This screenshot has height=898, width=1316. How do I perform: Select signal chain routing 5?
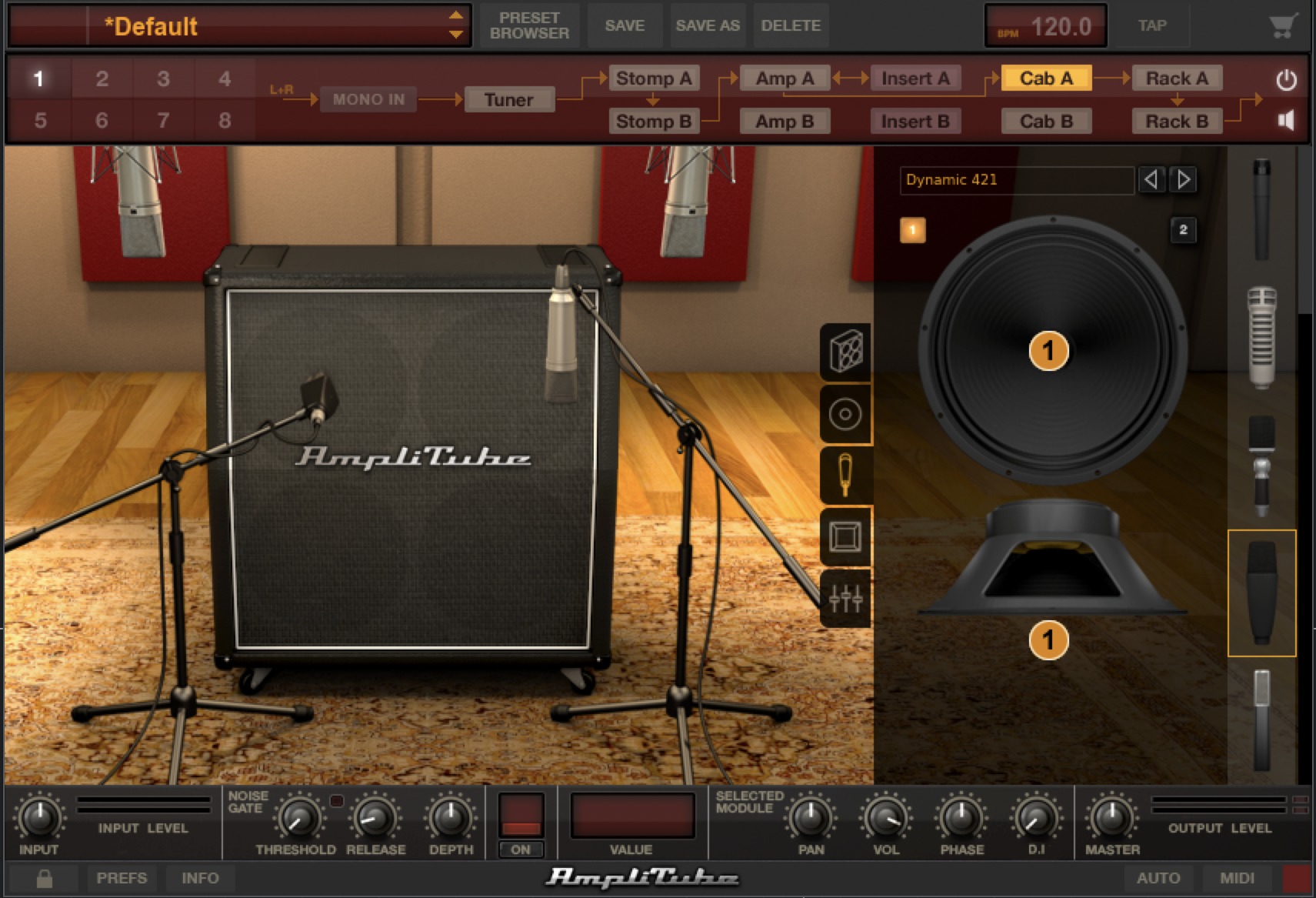[x=40, y=121]
